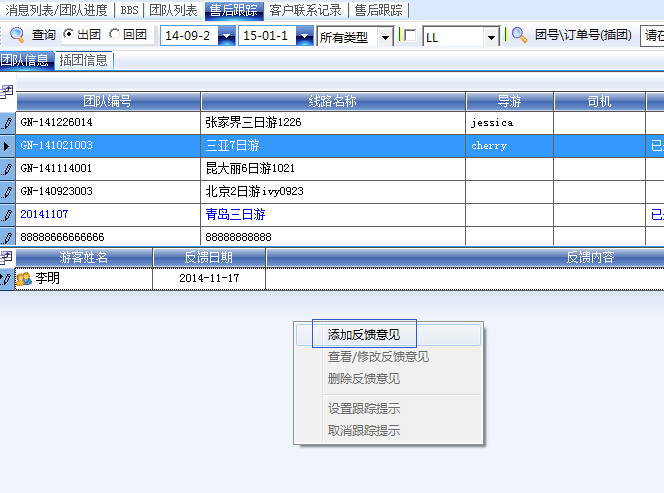This screenshot has width=664, height=493.
Task: Open the LL combo box dropdown
Action: click(x=491, y=37)
